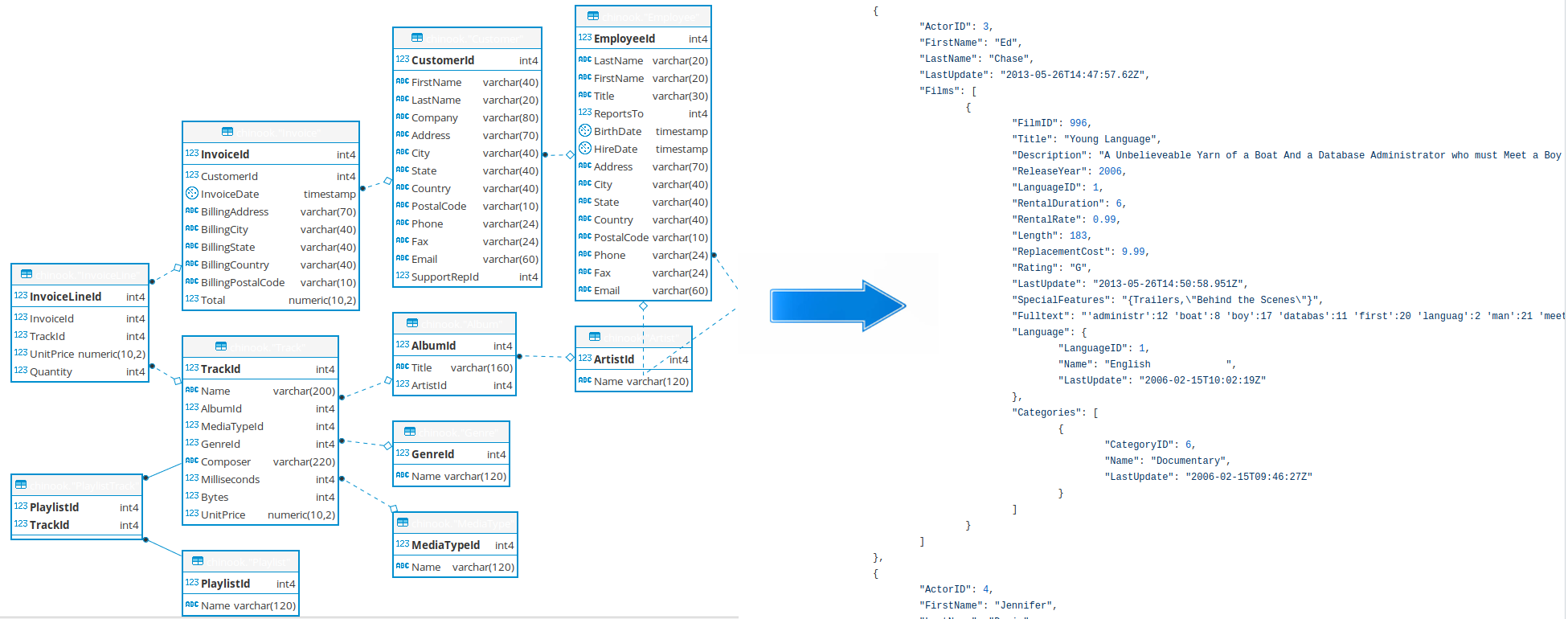Click the MediaType table header icon
This screenshot has height=619, width=1568.
click(x=403, y=523)
